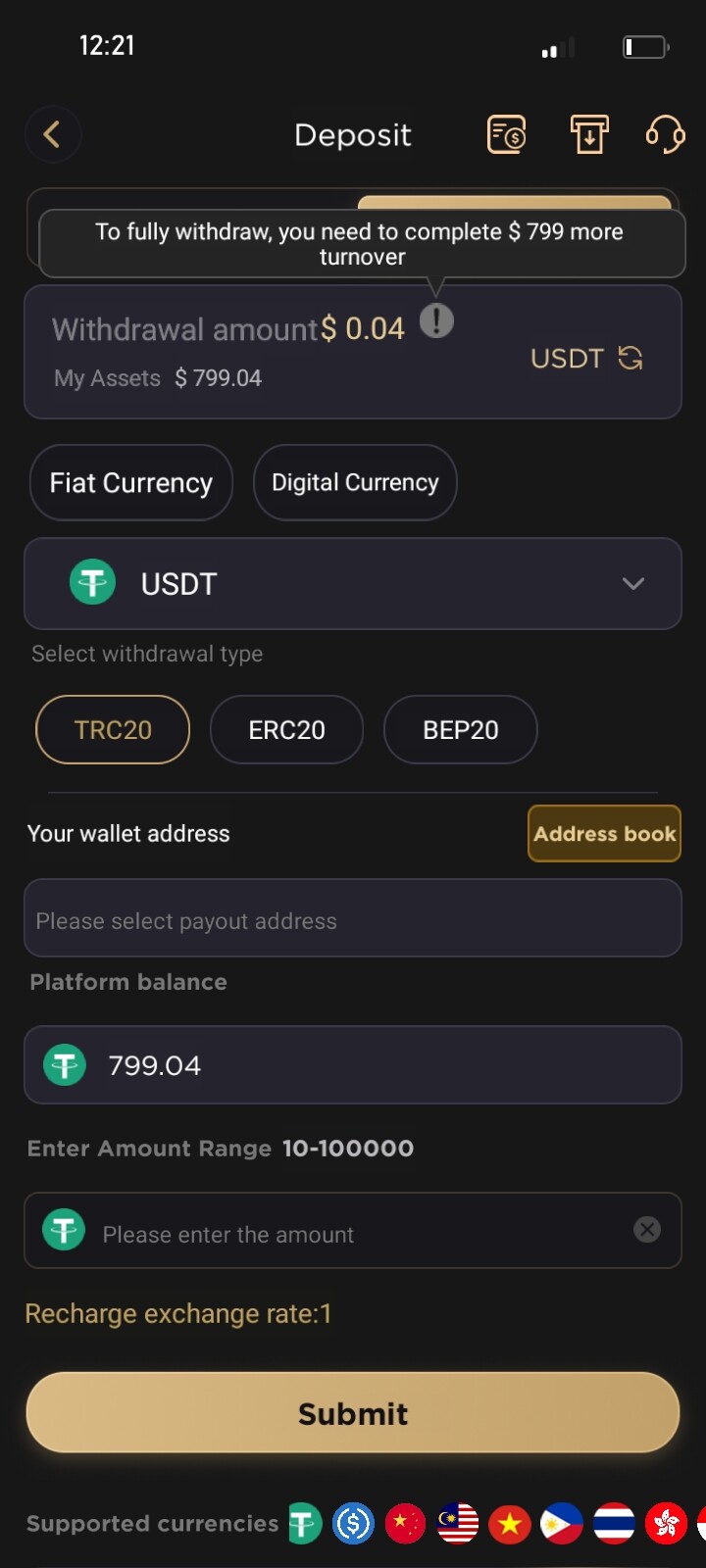The height and width of the screenshot is (1568, 706).
Task: Open the transaction records wallet icon
Action: click(507, 134)
